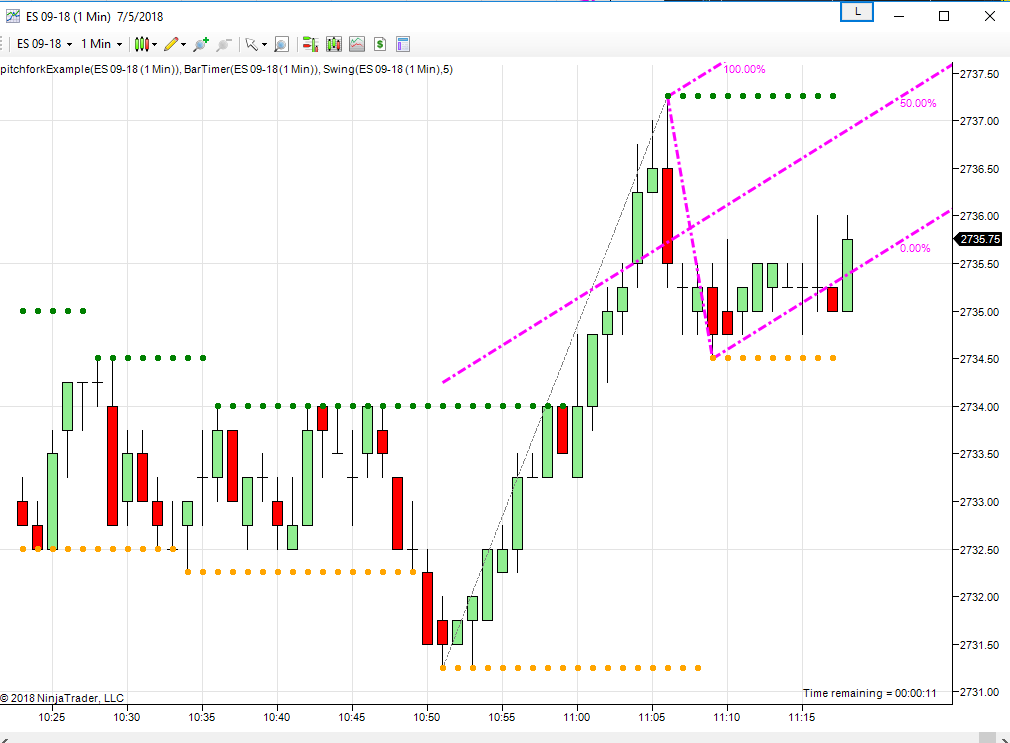Open Chart Trader icon
This screenshot has height=743, width=1010.
pyautogui.click(x=310, y=44)
